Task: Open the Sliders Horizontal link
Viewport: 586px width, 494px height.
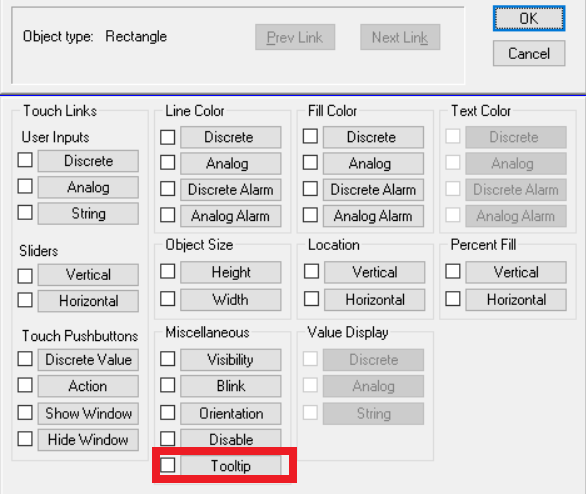Action: point(88,301)
